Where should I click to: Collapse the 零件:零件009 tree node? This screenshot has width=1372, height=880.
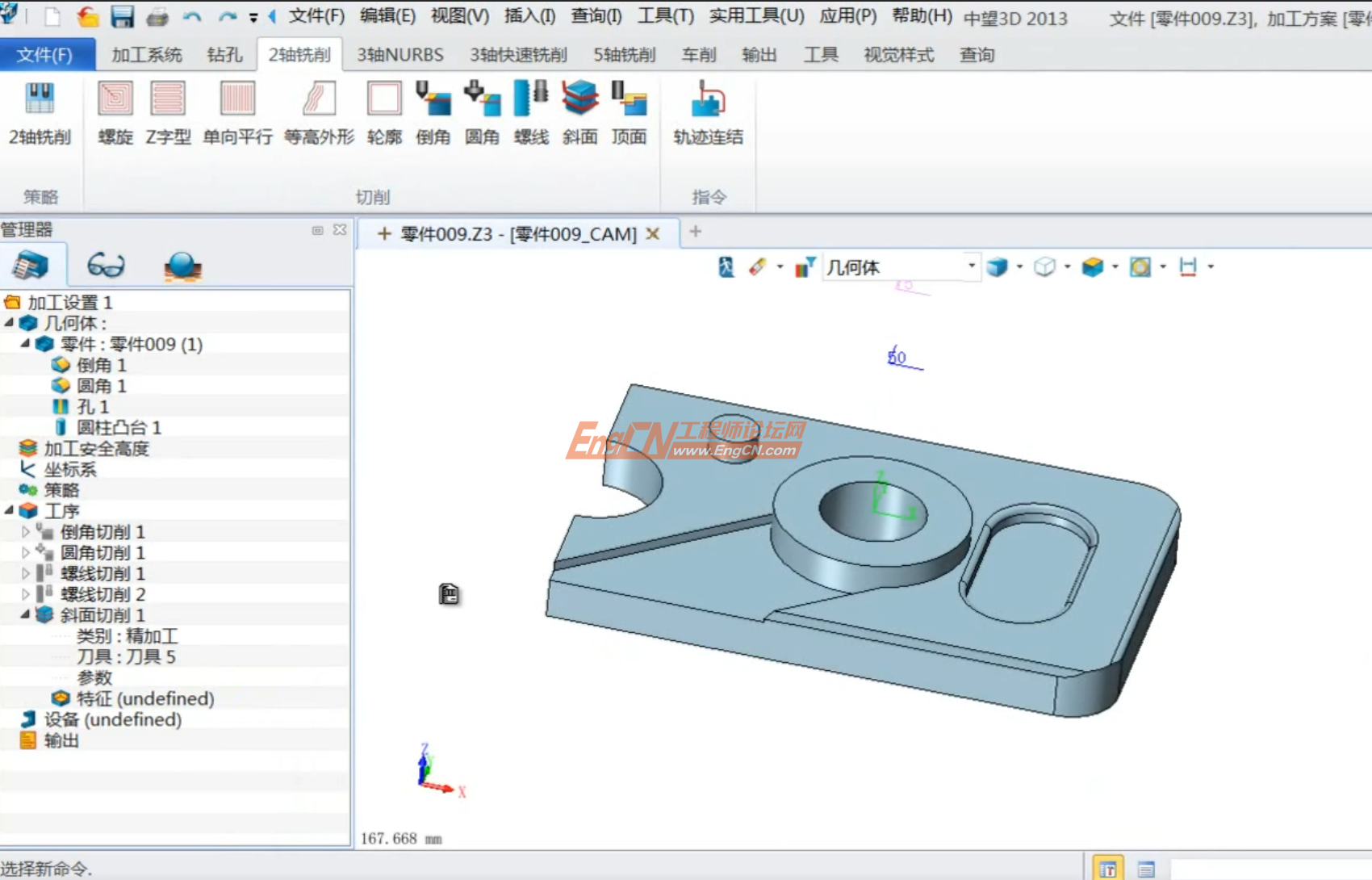point(25,343)
